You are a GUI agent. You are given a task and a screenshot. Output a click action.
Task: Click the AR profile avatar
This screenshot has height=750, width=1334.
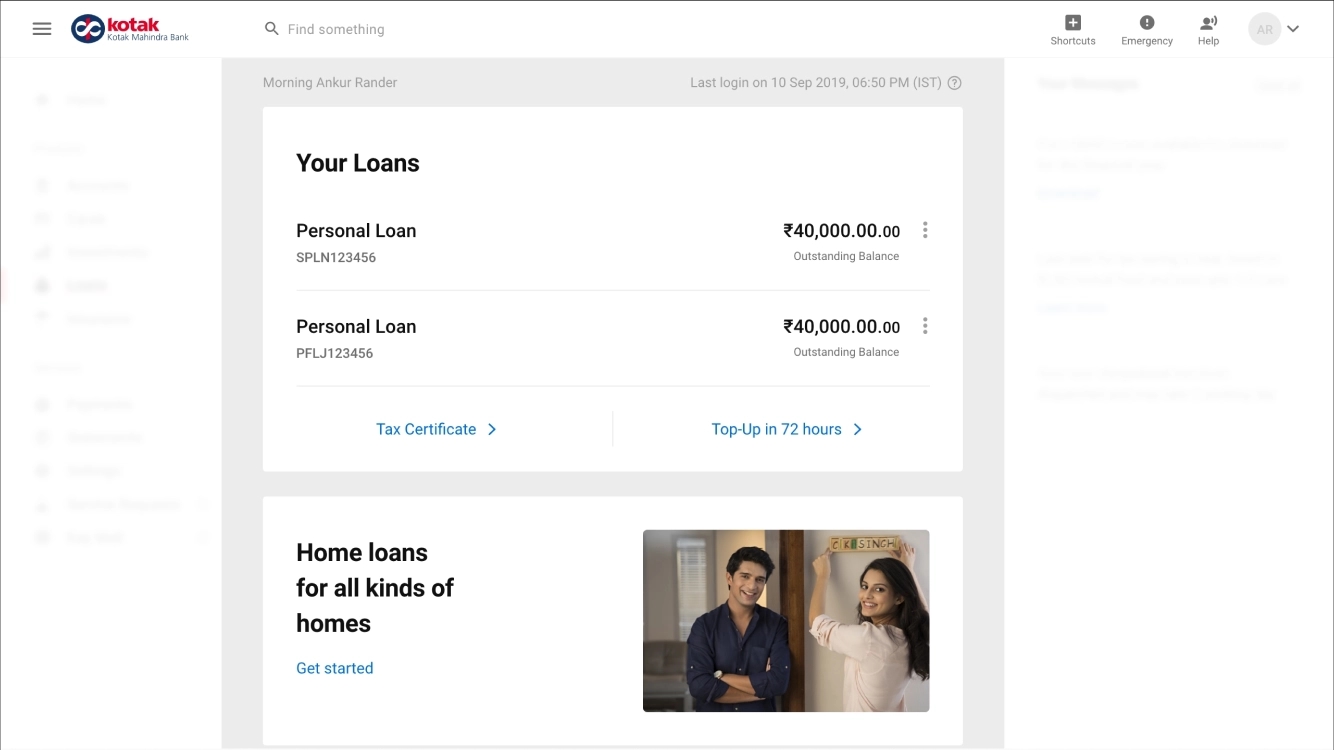[1264, 28]
